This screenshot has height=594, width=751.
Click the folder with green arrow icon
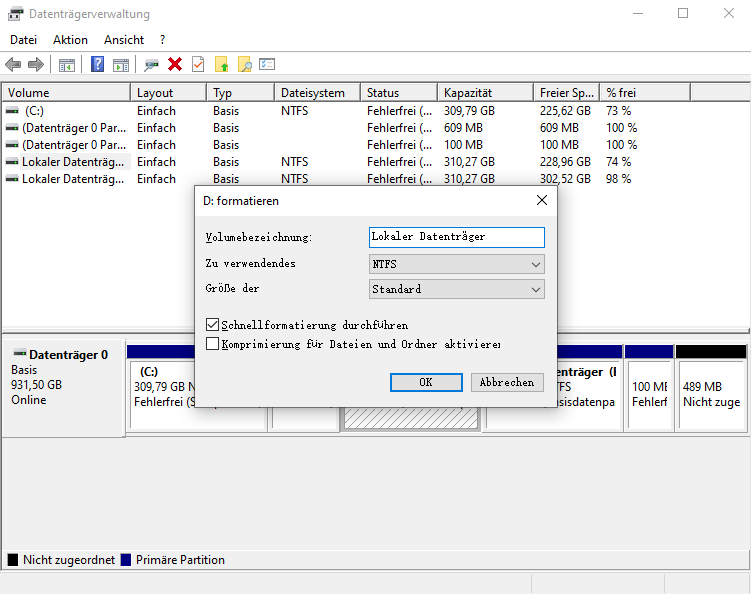(x=222, y=65)
